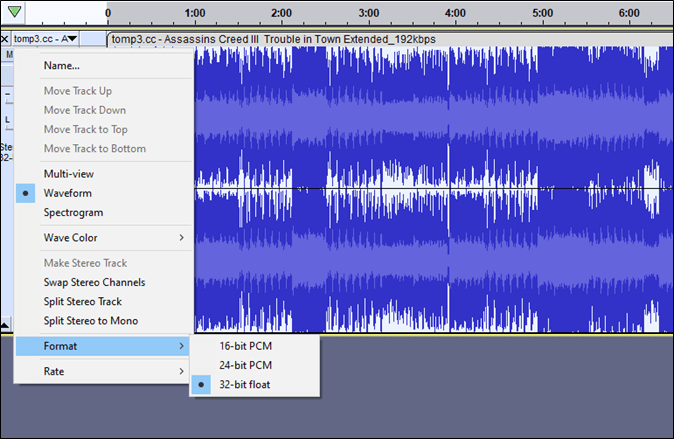Click the Assassins Creed III clip title bar
The height and width of the screenshot is (439, 674).
[x=300, y=39]
